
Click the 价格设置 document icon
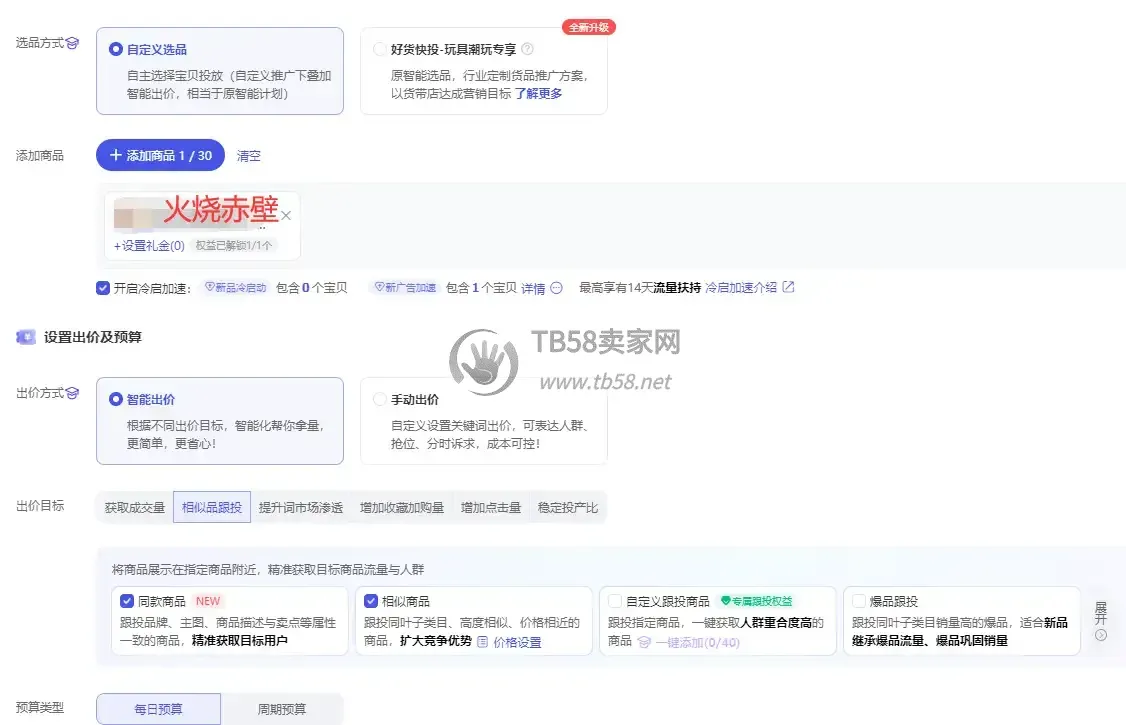(x=483, y=642)
